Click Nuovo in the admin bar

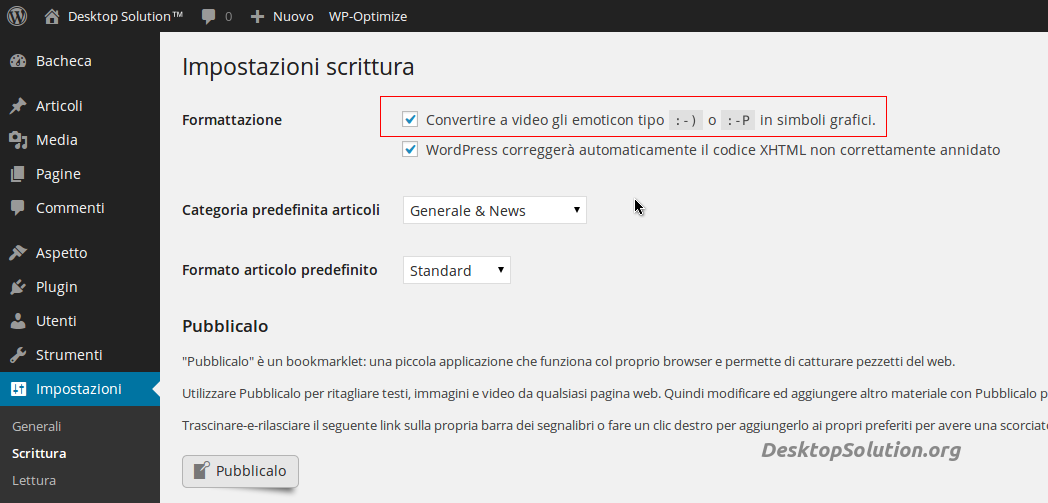(293, 17)
